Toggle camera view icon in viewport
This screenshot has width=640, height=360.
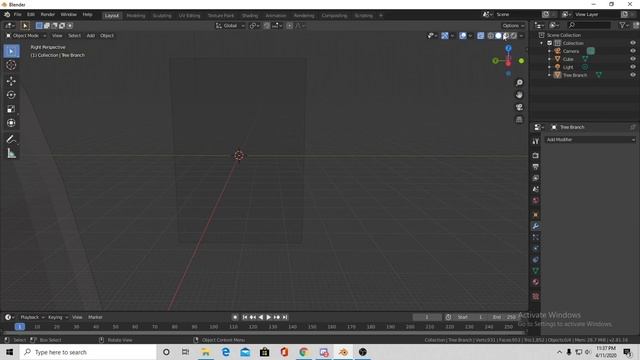click(x=519, y=107)
